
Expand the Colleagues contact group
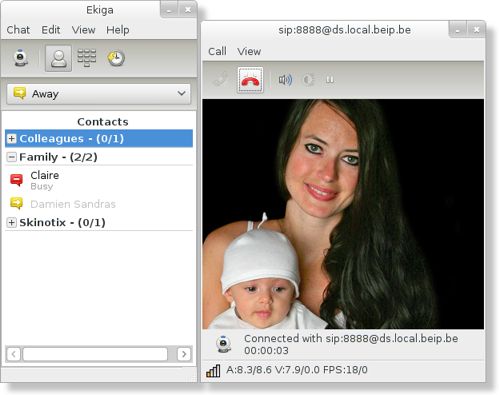tap(11, 139)
